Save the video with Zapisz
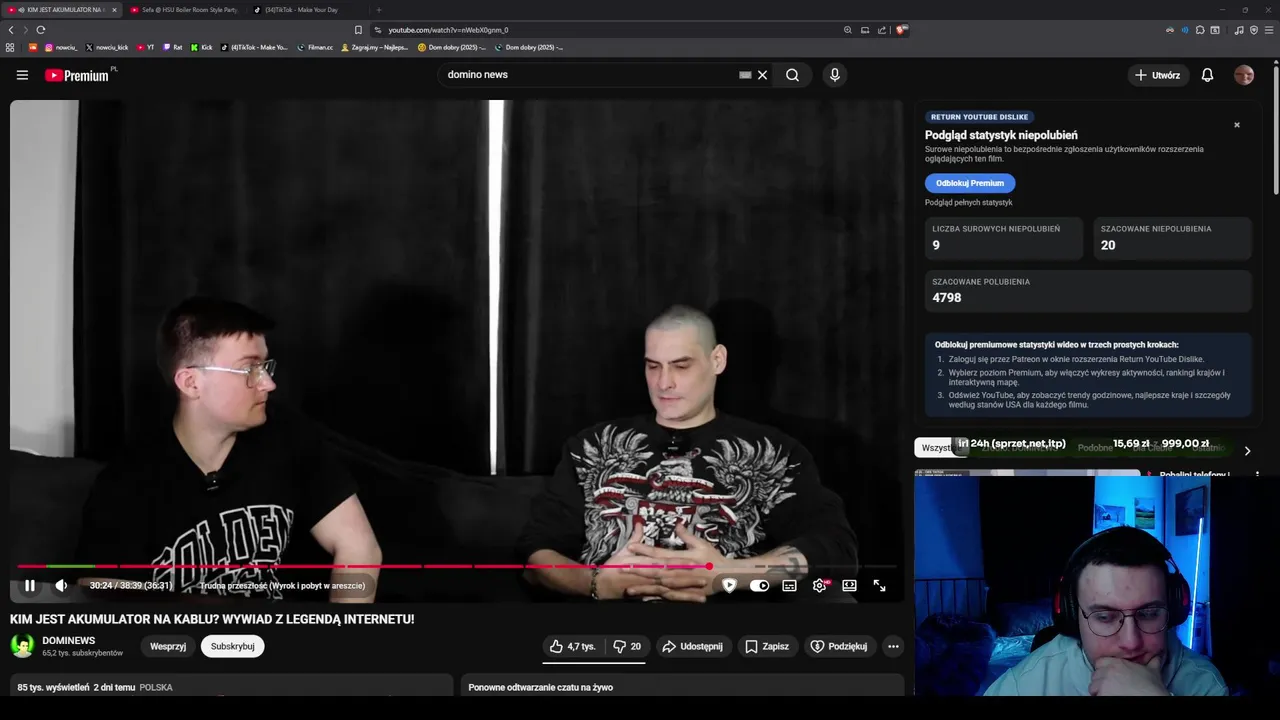Viewport: 1280px width, 720px height. click(x=767, y=646)
